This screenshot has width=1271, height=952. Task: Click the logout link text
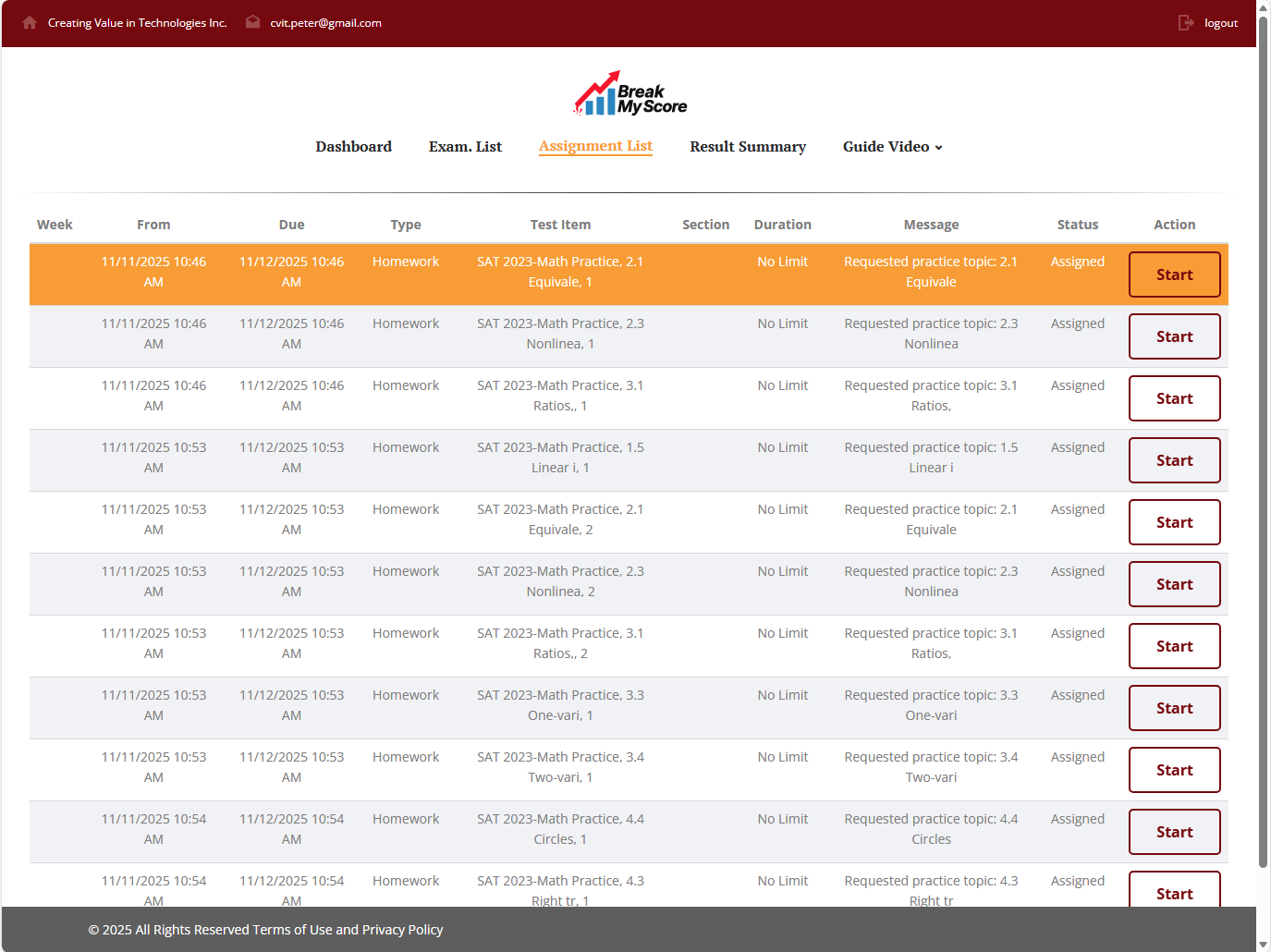point(1220,23)
